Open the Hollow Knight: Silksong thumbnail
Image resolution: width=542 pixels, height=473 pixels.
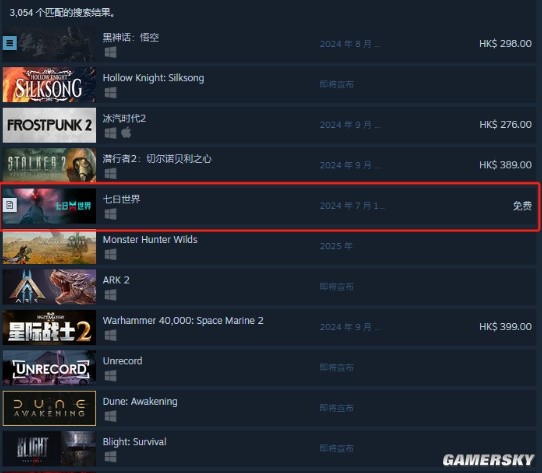(49, 85)
